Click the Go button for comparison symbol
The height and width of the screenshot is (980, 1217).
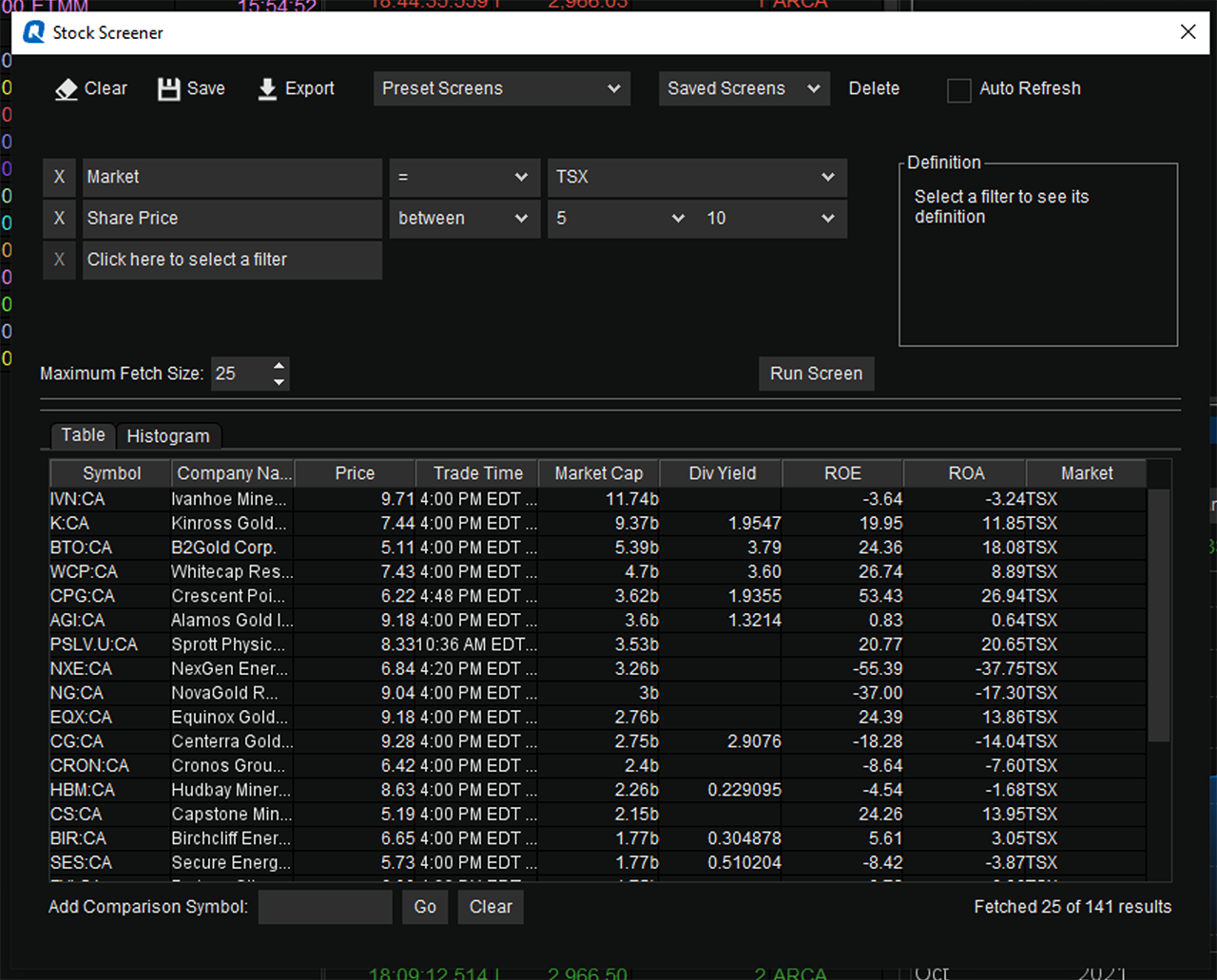[425, 907]
